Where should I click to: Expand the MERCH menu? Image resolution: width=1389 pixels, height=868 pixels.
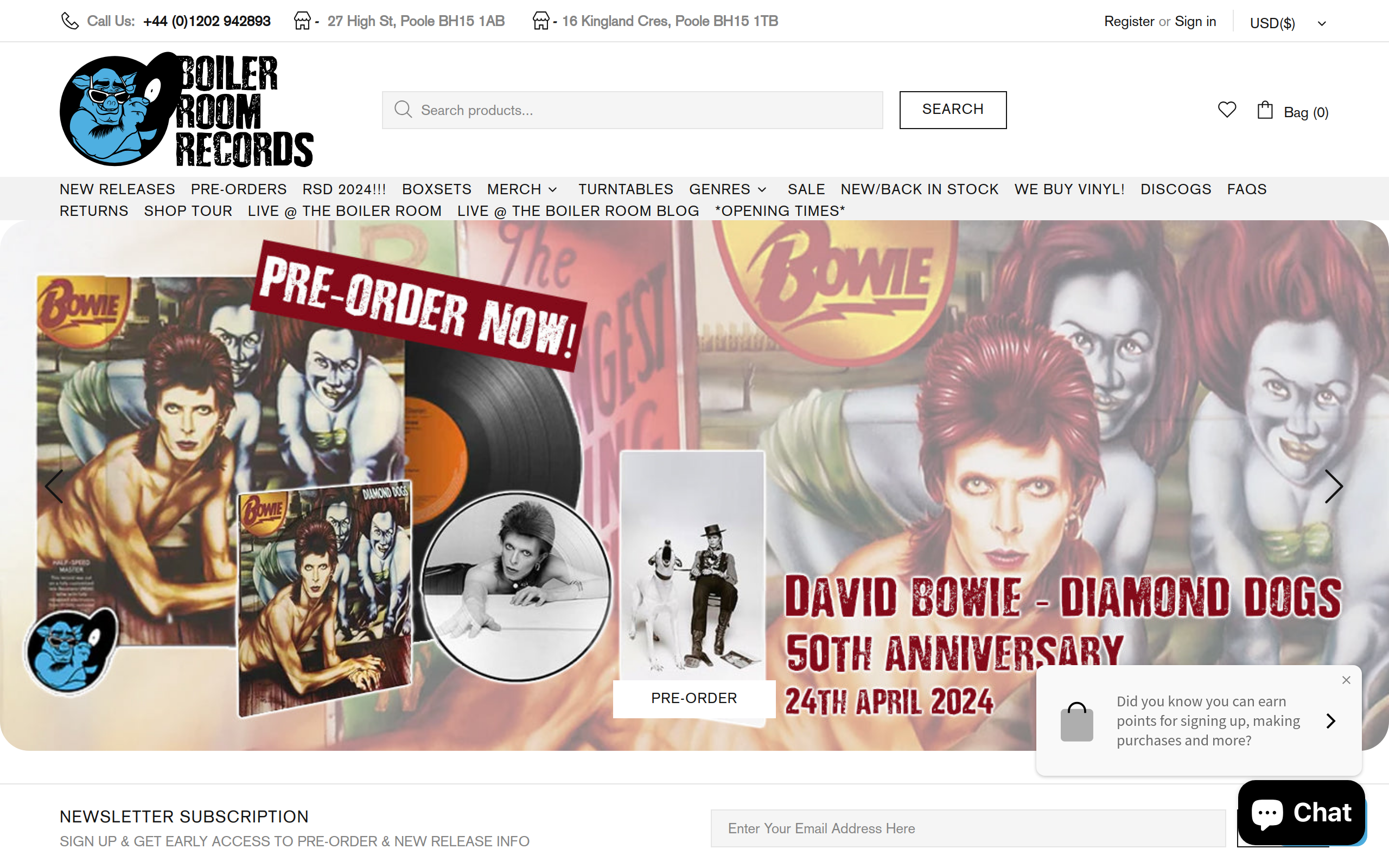523,189
